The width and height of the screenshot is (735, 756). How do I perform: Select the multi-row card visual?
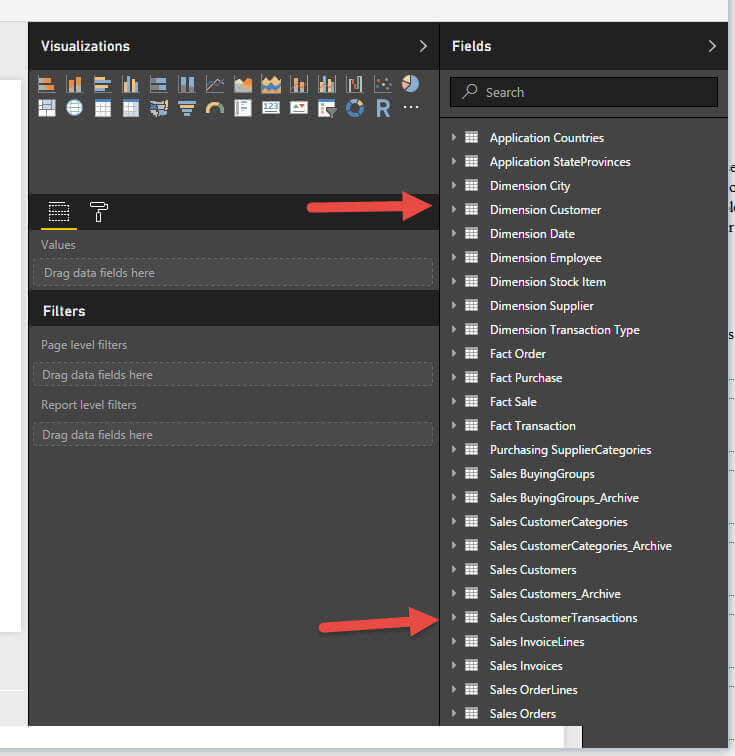point(243,108)
